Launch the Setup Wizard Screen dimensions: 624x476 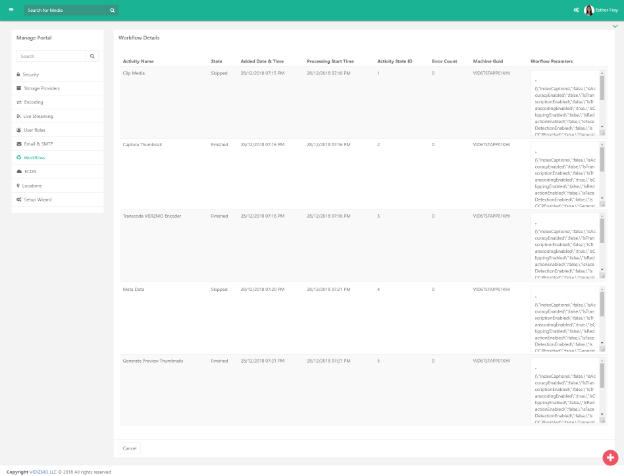click(x=36, y=199)
